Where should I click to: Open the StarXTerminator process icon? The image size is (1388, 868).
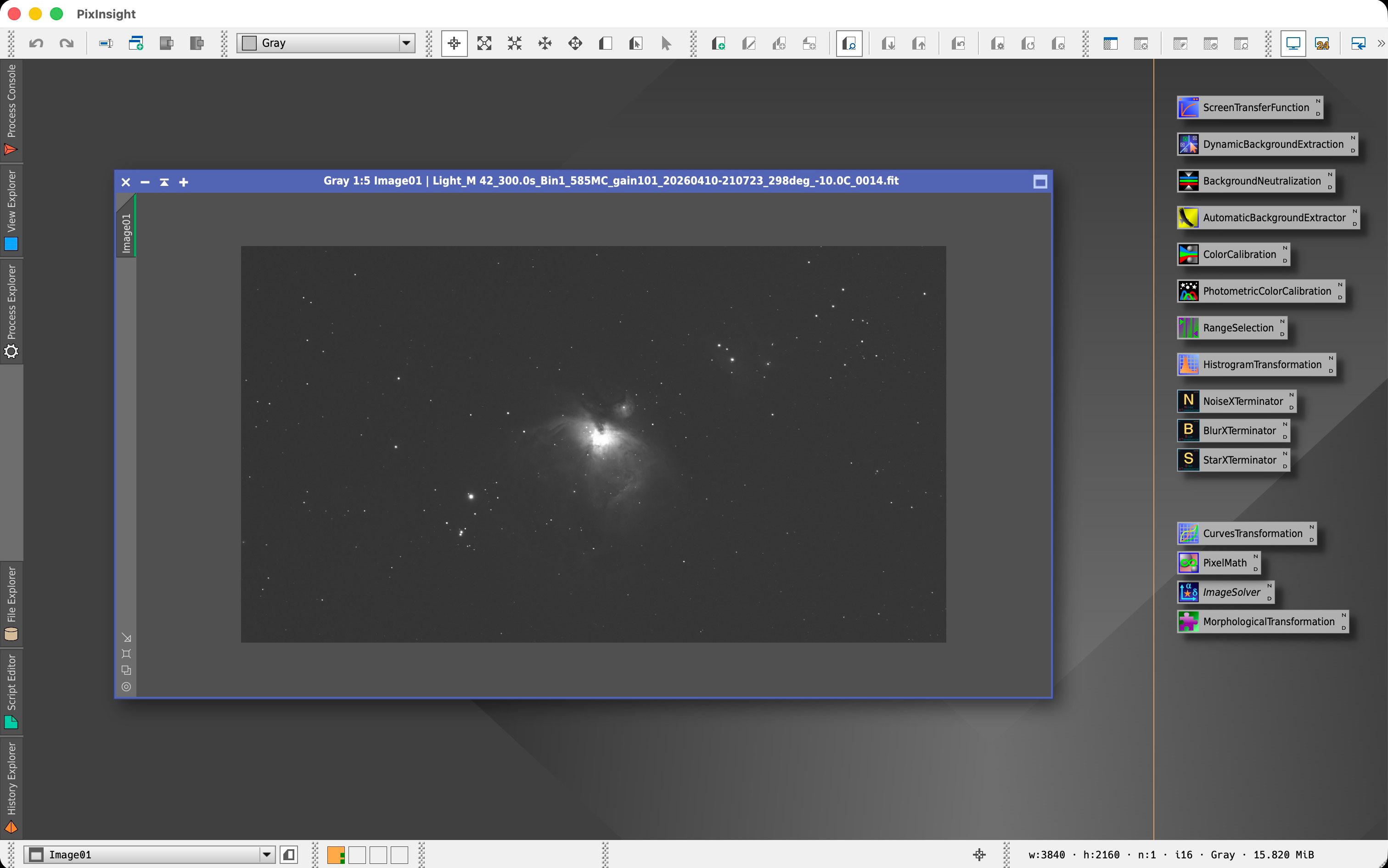click(1233, 460)
